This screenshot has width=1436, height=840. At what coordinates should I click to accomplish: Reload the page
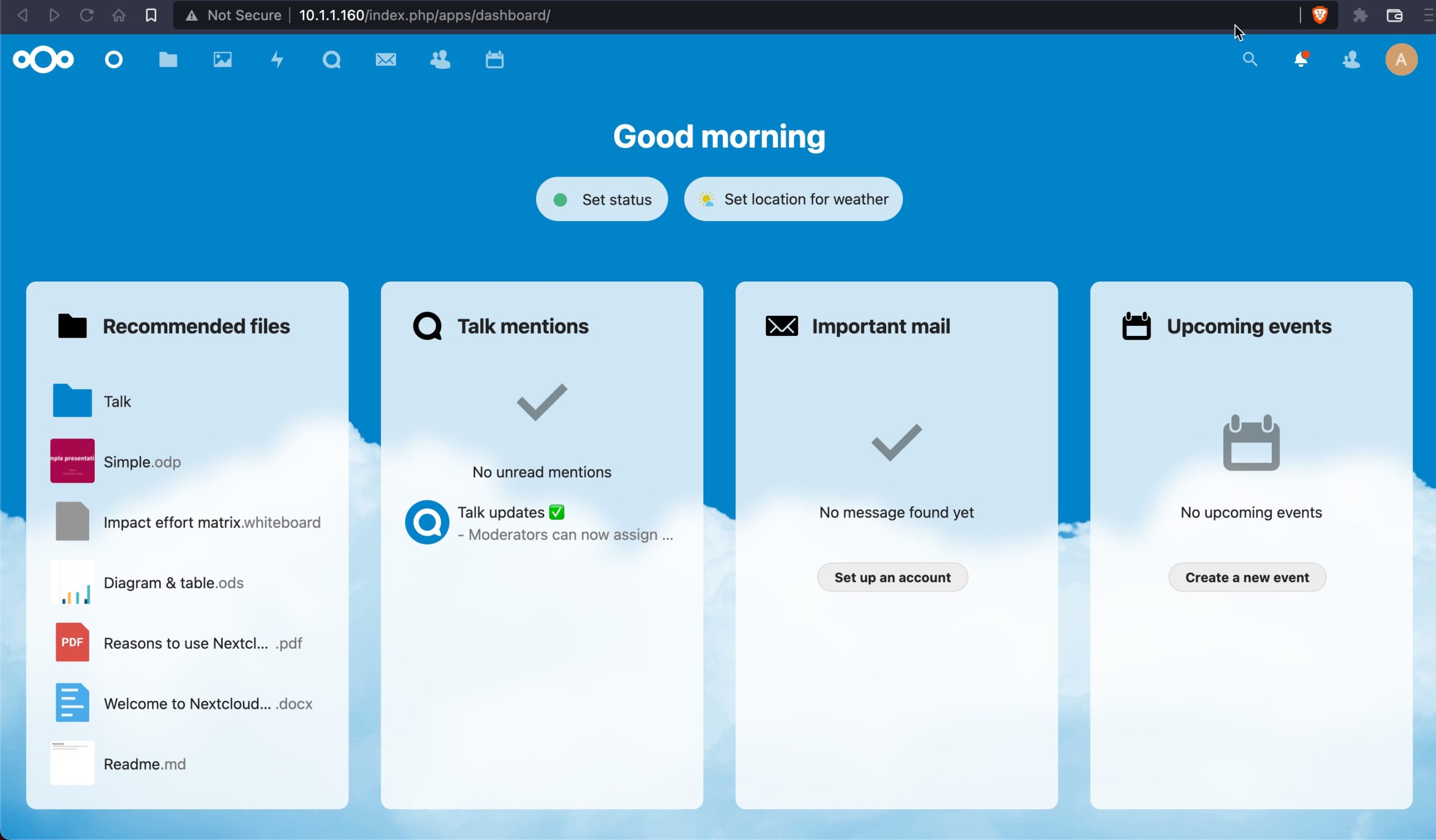[86, 15]
